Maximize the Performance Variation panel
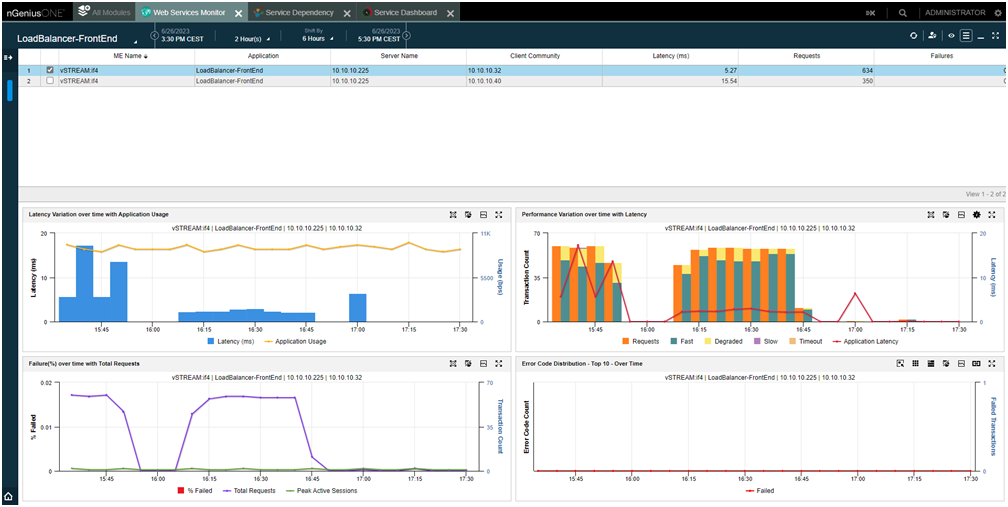 click(991, 215)
